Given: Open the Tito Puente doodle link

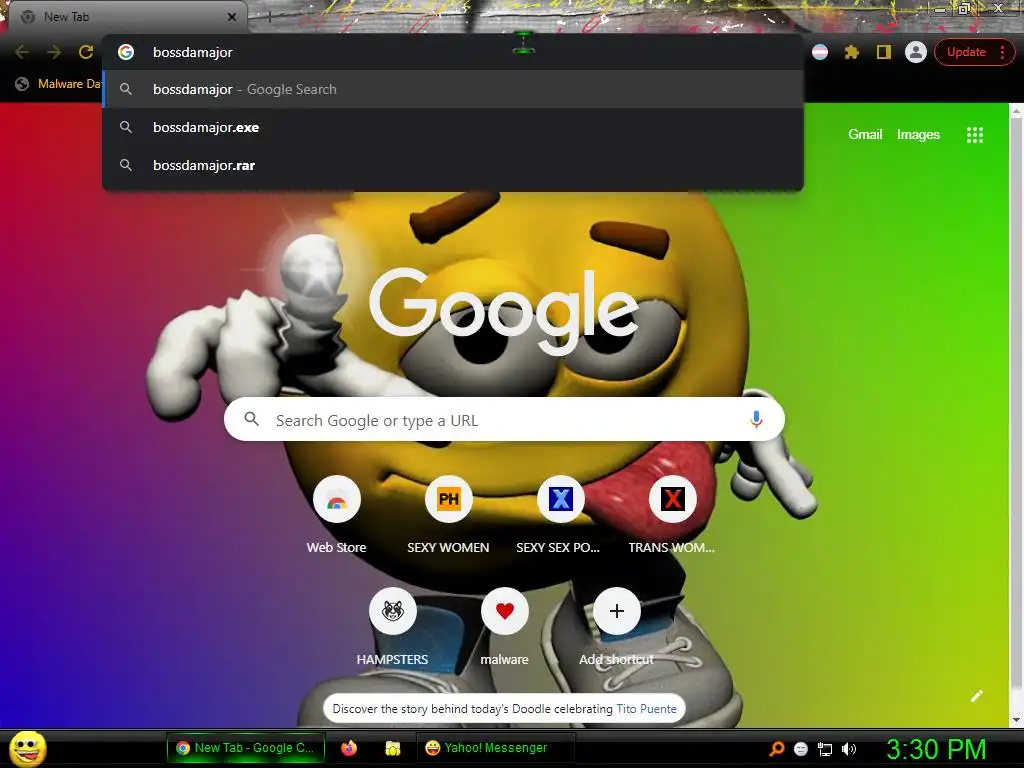Looking at the screenshot, I should tap(646, 709).
